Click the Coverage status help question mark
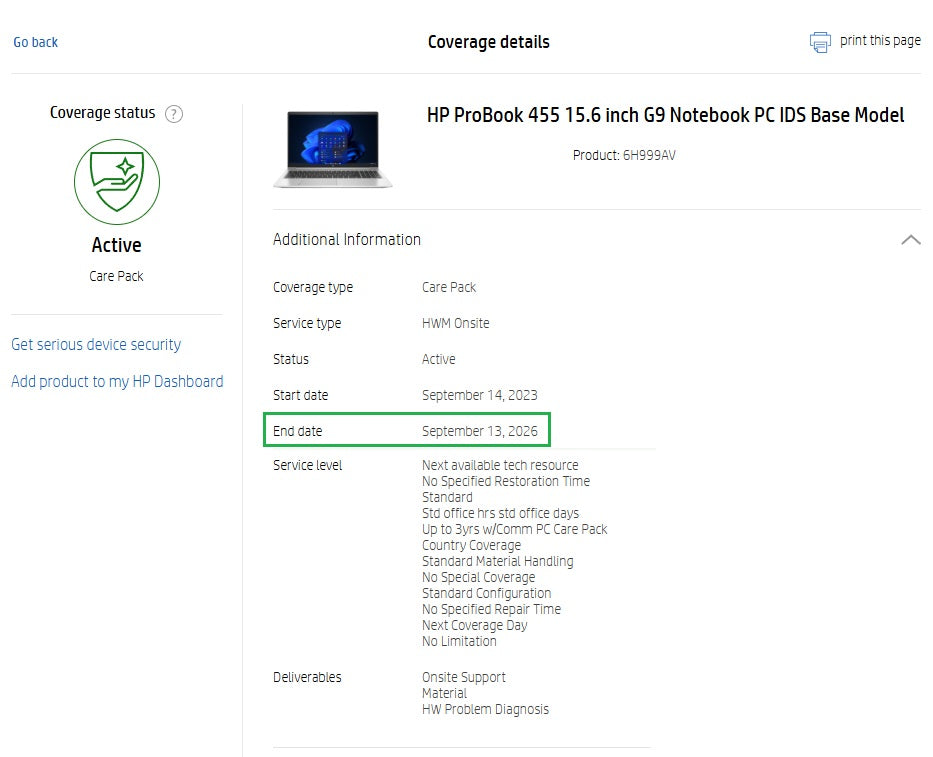The image size is (933, 757). 174,114
